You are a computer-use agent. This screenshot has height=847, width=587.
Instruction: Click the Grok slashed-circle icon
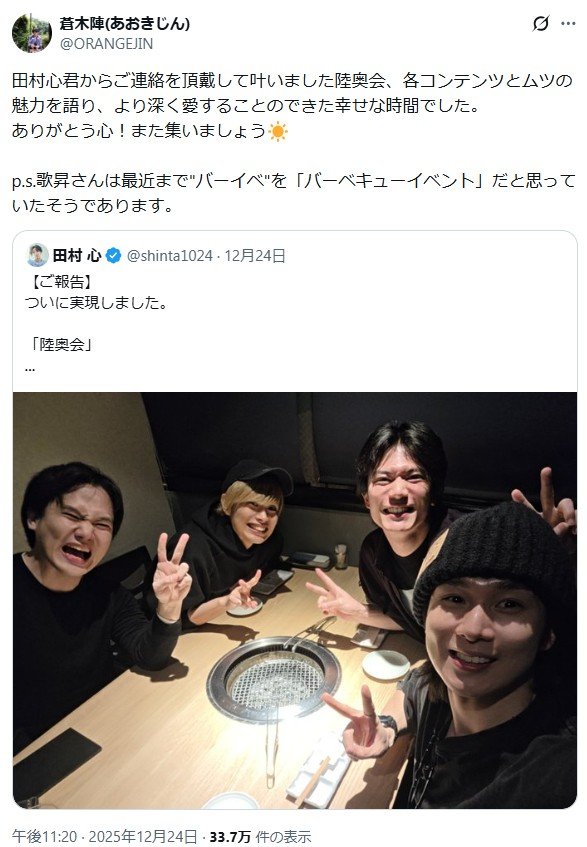541,24
